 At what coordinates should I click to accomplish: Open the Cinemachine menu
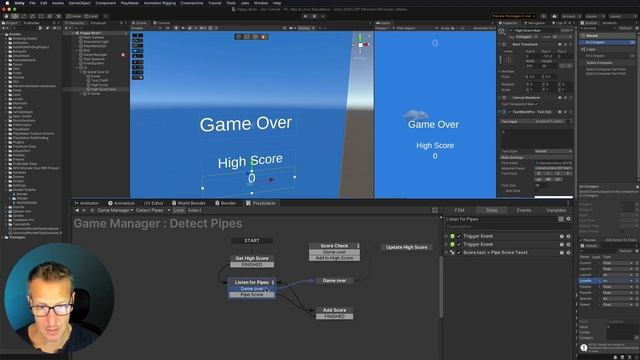pyautogui.click(x=192, y=3)
